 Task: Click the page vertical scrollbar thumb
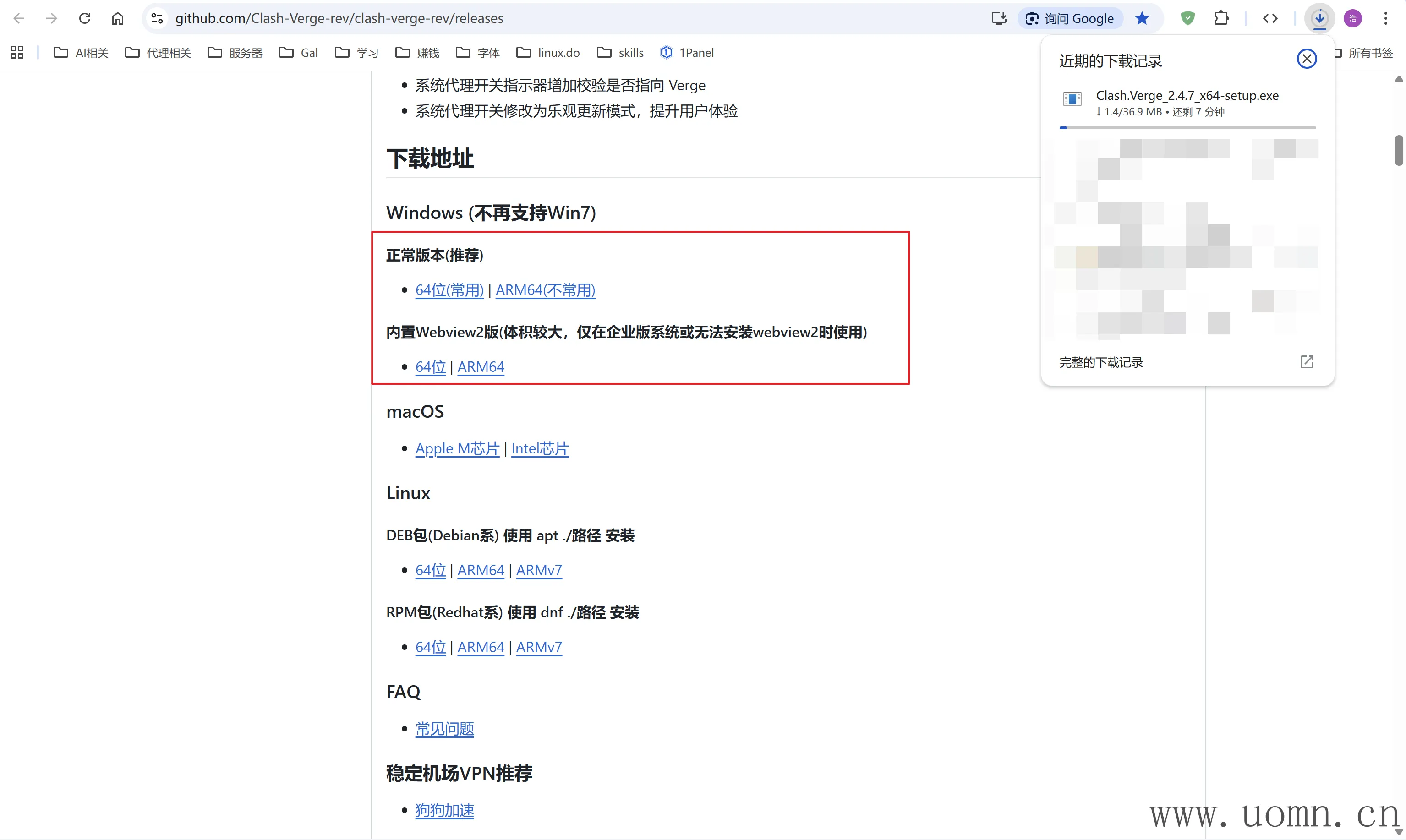[x=1399, y=150]
